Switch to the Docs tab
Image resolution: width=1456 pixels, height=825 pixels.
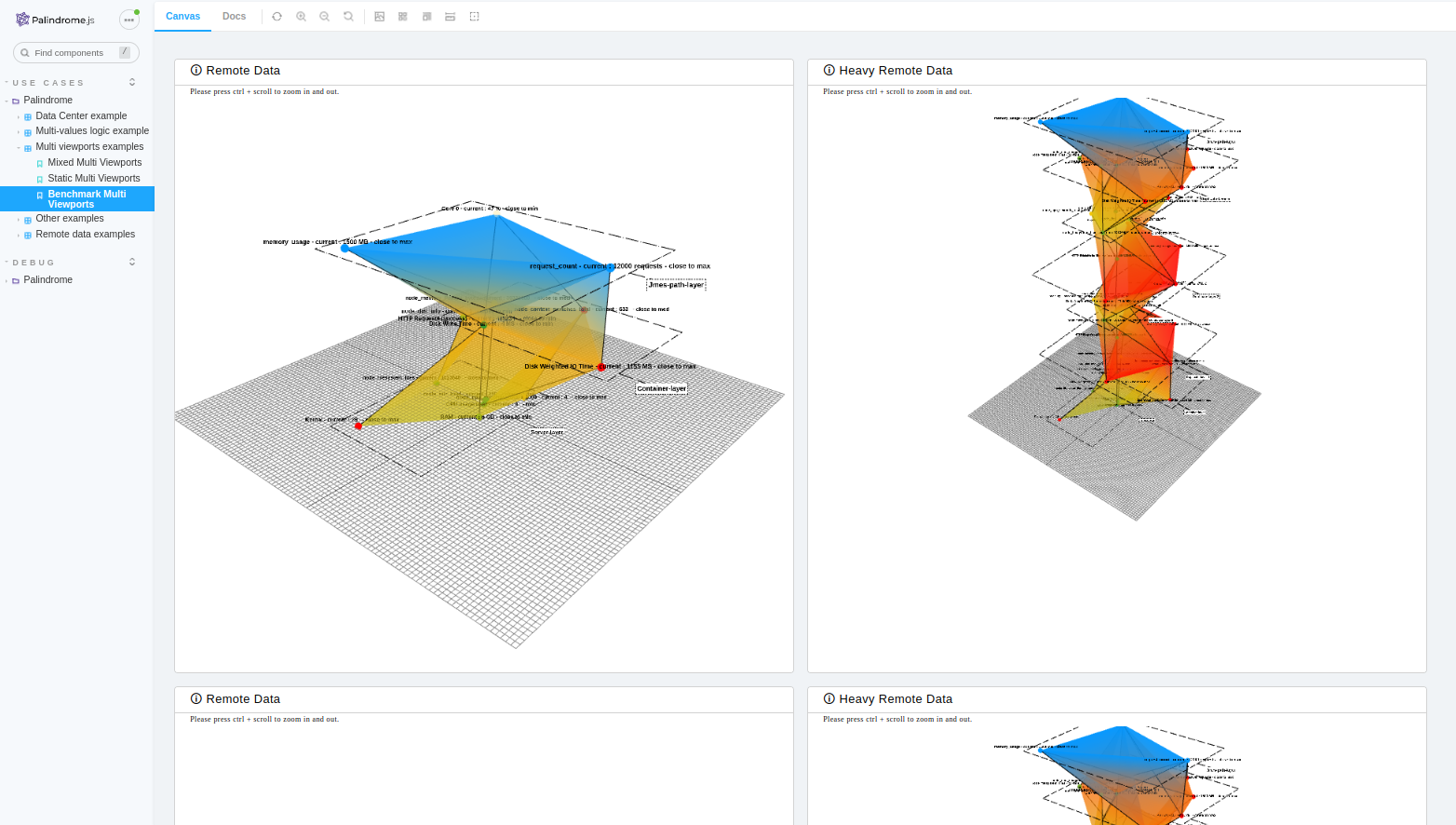235,17
